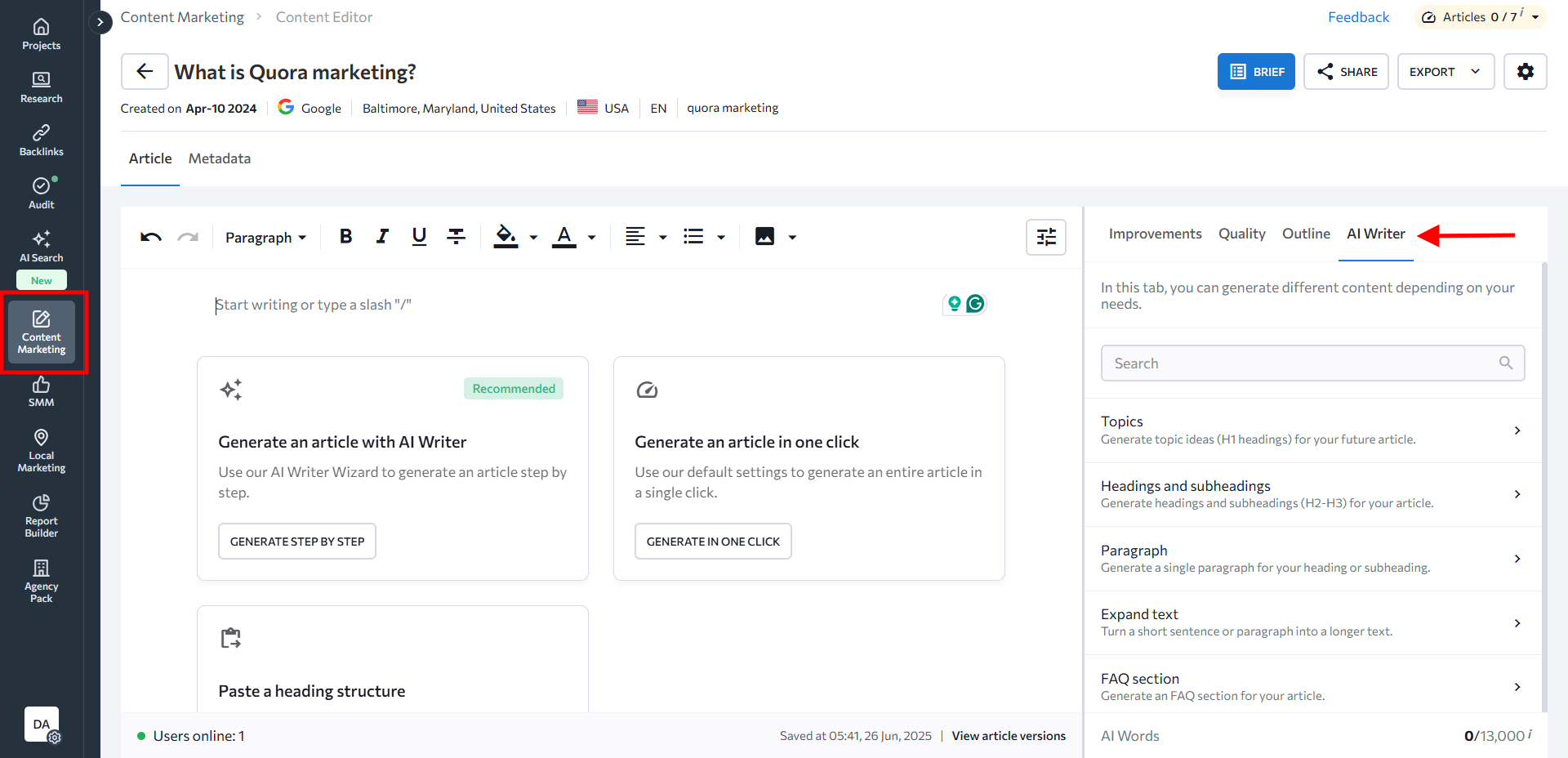Click the SHARE button

coord(1346,72)
